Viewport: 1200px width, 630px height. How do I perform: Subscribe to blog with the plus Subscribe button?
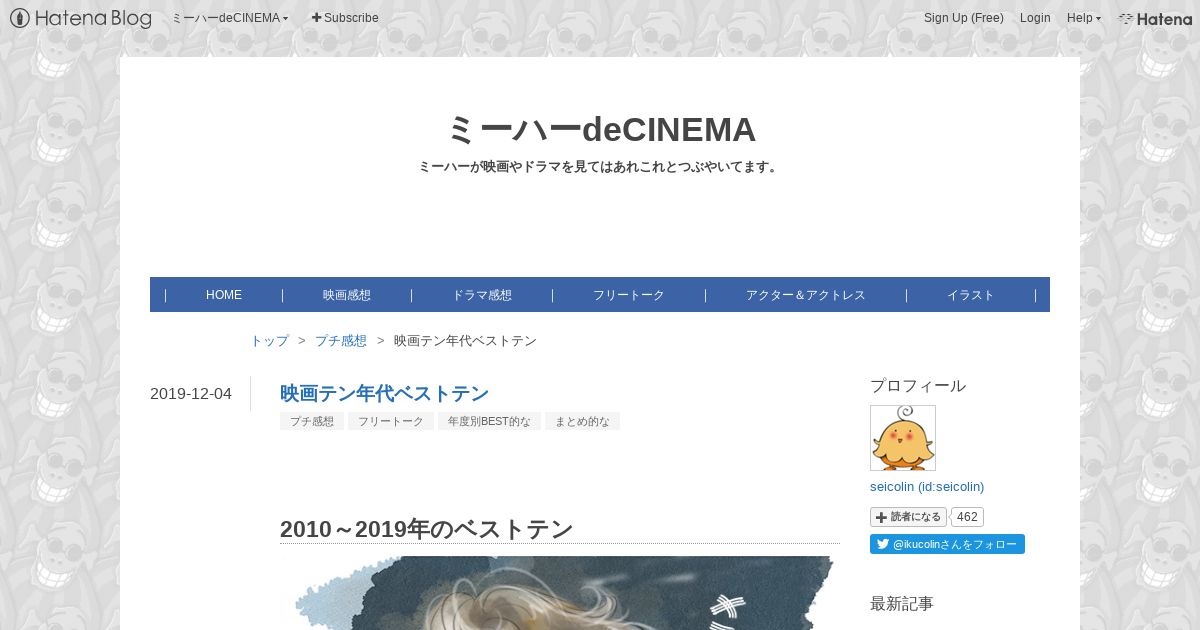pyautogui.click(x=345, y=18)
